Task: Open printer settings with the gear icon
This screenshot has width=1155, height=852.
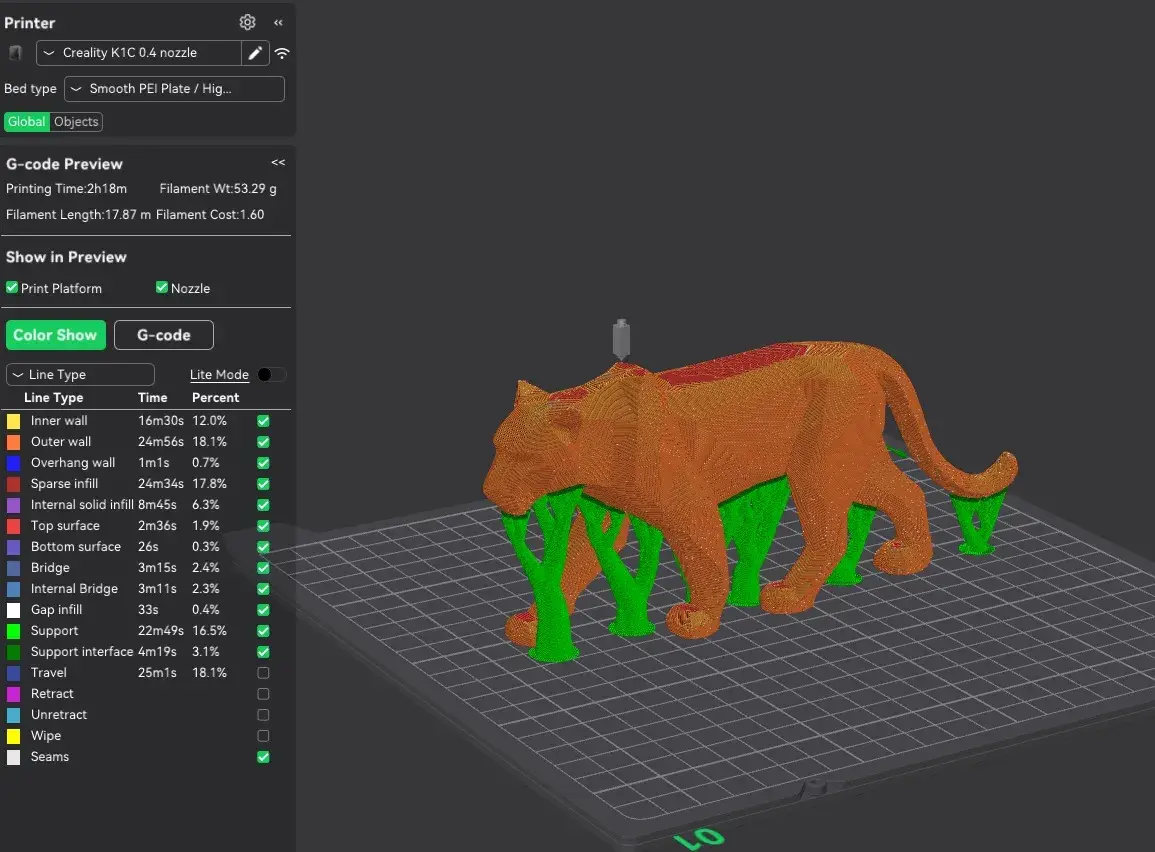Action: [x=247, y=22]
